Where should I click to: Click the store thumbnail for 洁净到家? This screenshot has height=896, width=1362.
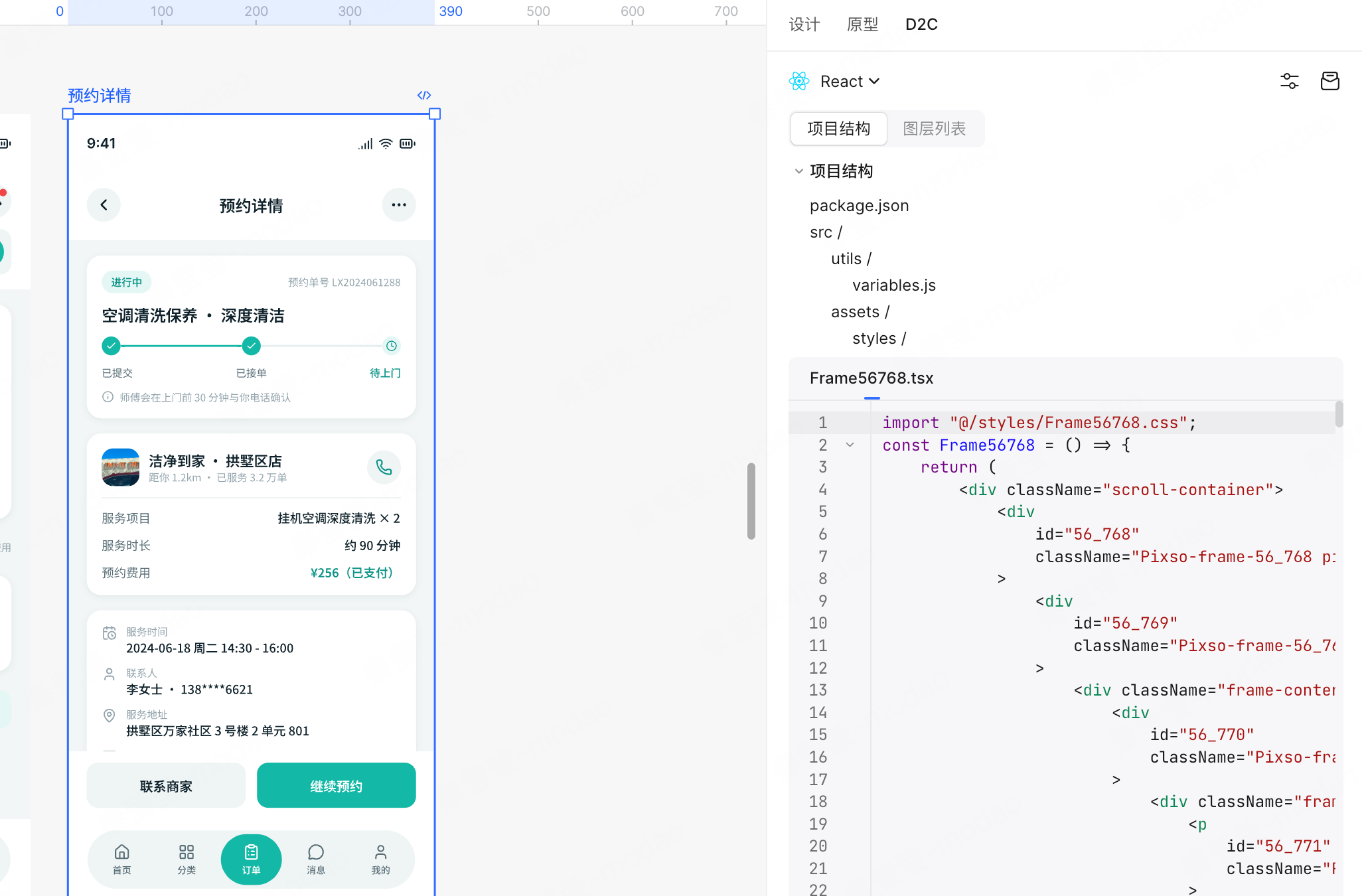point(121,467)
